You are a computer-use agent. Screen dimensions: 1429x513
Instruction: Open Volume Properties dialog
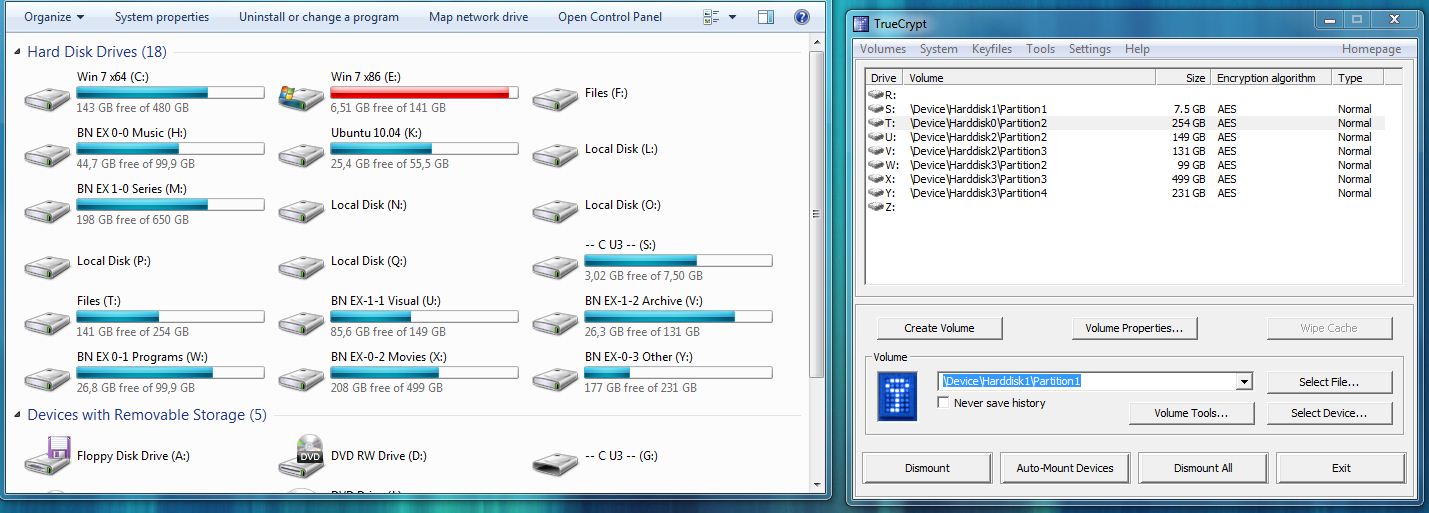(1134, 328)
